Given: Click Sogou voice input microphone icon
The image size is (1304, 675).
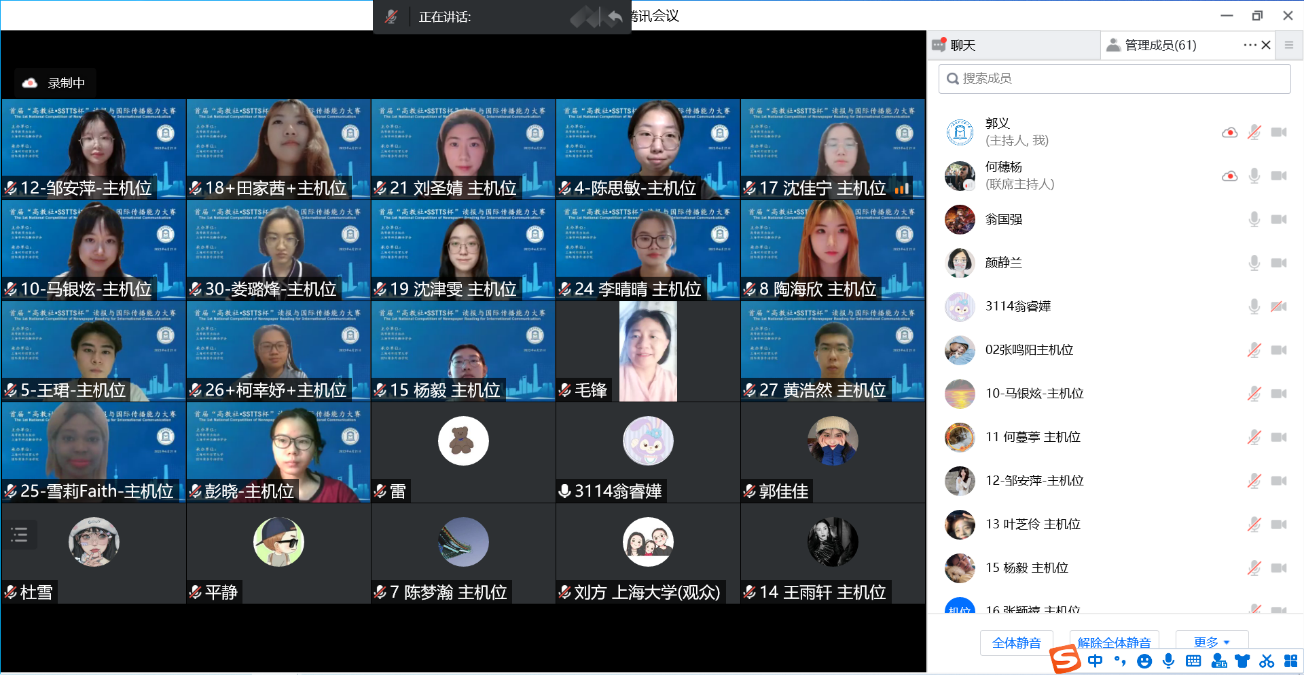Looking at the screenshot, I should coord(1168,661).
